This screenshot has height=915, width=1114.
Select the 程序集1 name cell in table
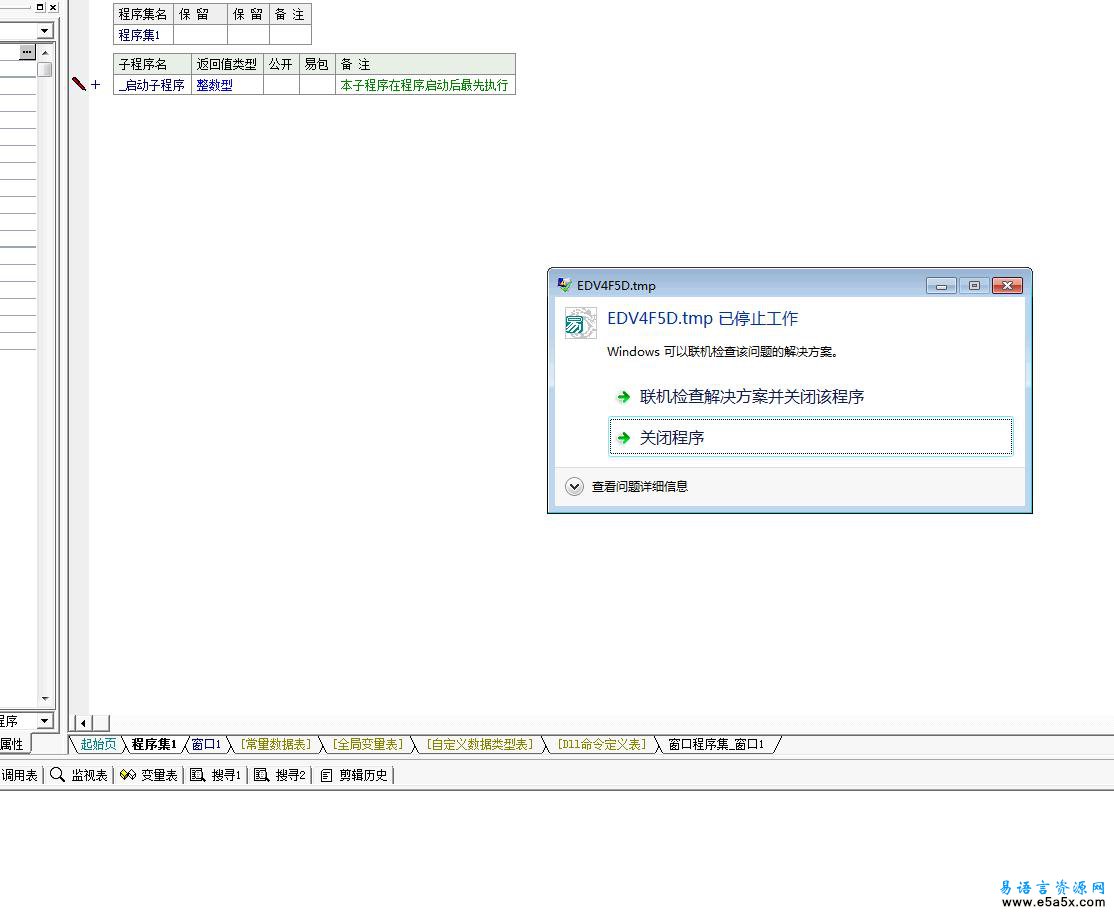click(143, 35)
